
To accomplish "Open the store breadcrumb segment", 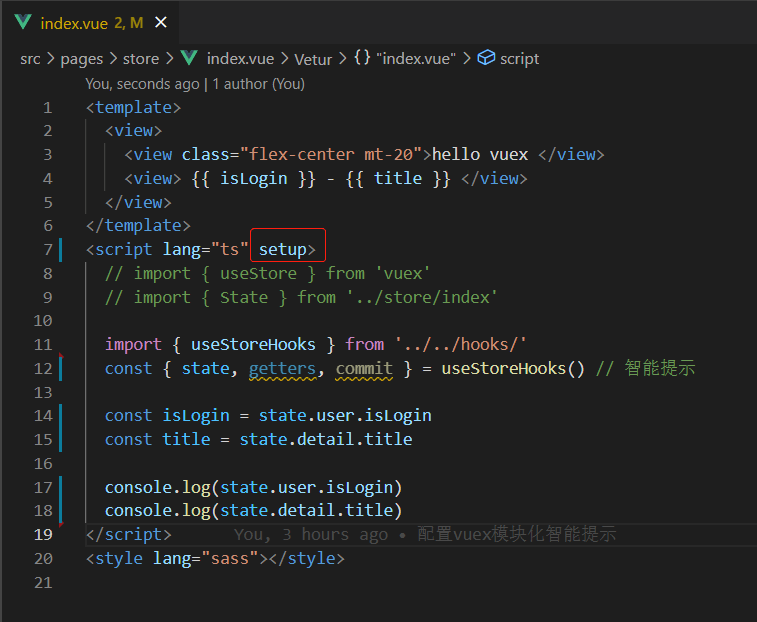I will click(140, 59).
